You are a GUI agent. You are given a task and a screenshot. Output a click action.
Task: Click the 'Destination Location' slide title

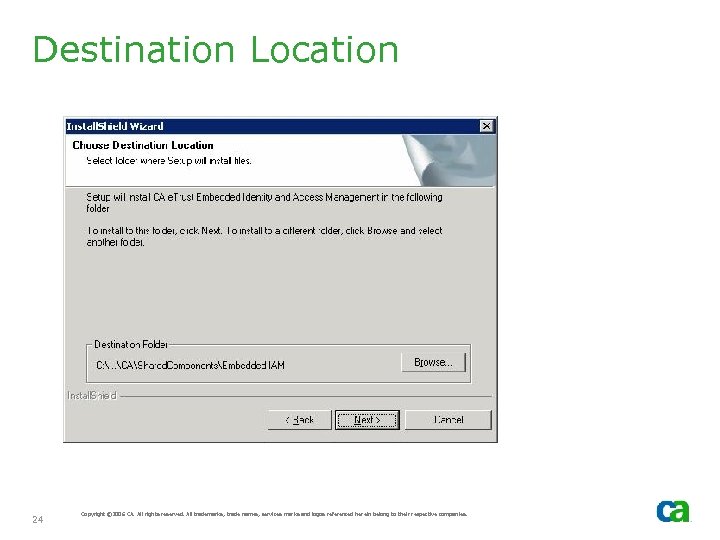click(x=216, y=49)
